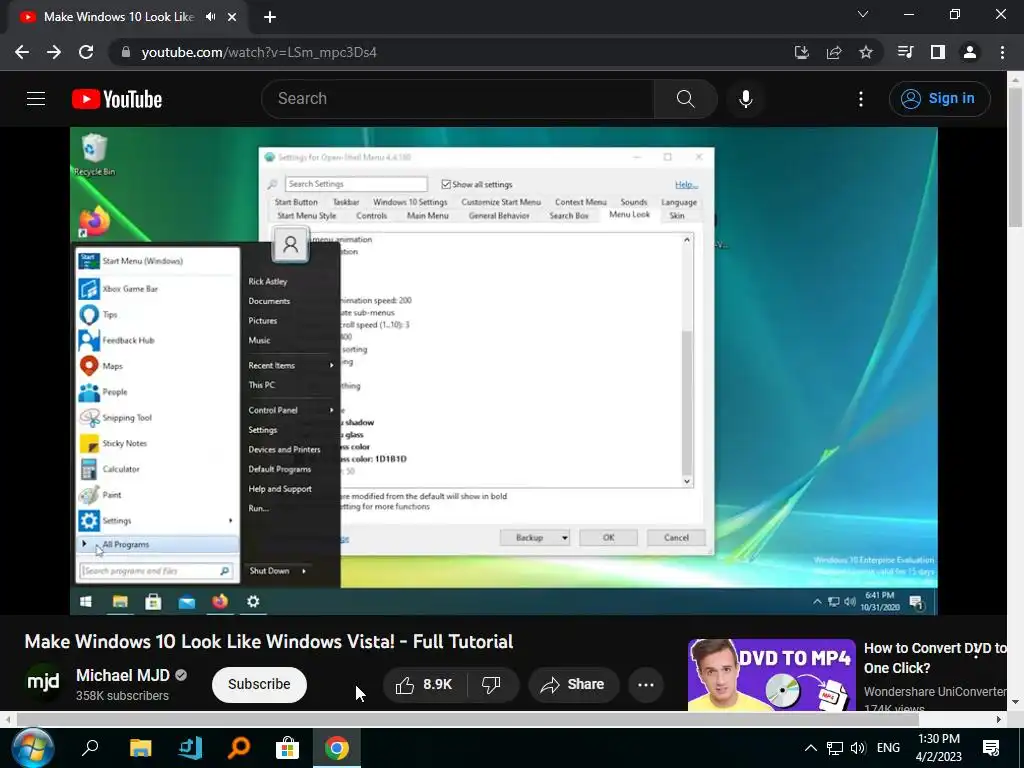Open Chrome media controls icon
Screen dimensions: 1024x768
coord(905,52)
